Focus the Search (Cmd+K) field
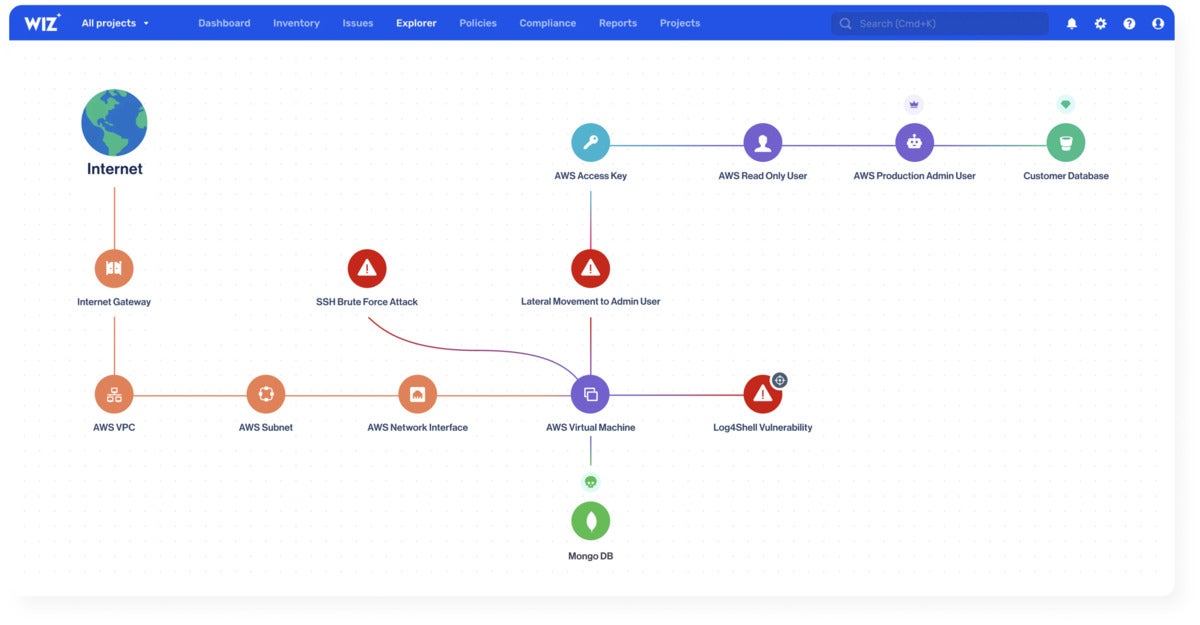1200x625 pixels. coord(940,23)
